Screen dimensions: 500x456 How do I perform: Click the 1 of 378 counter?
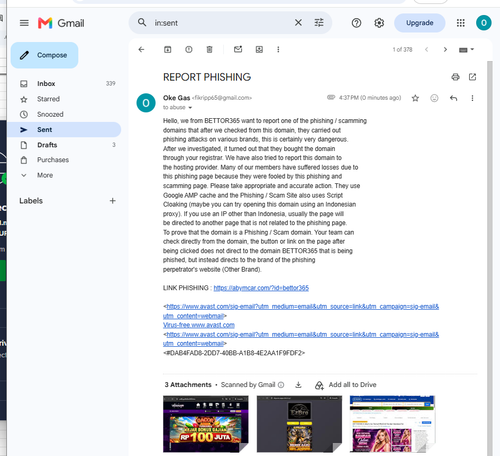[x=402, y=50]
